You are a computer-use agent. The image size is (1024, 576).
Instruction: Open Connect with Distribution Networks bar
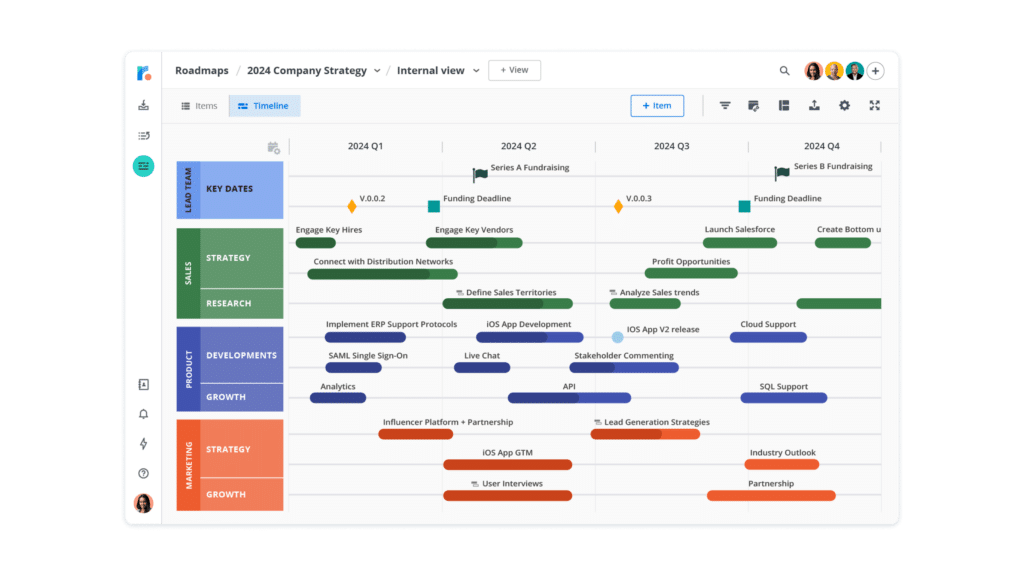383,274
